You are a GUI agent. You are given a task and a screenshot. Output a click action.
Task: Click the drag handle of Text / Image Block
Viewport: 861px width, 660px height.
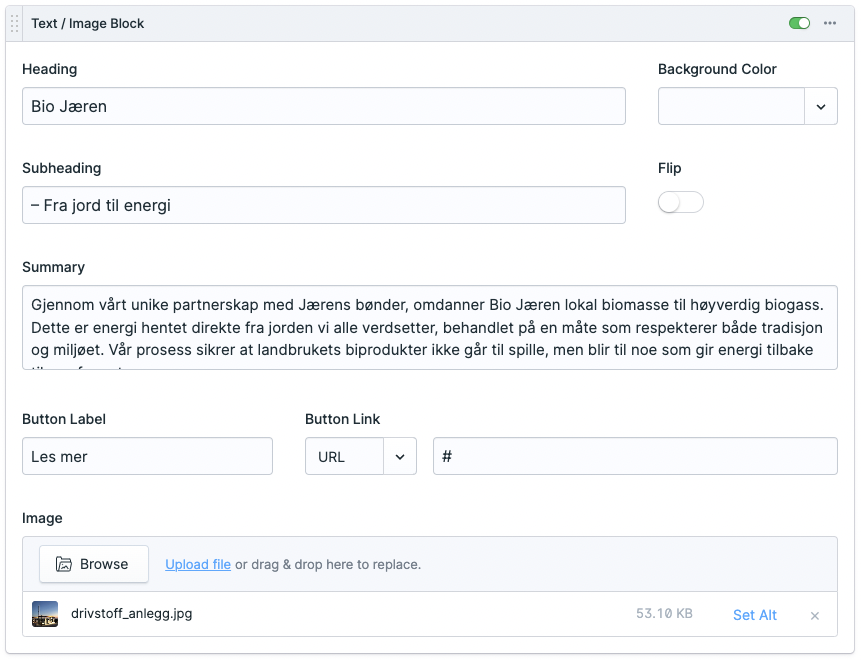coord(15,24)
